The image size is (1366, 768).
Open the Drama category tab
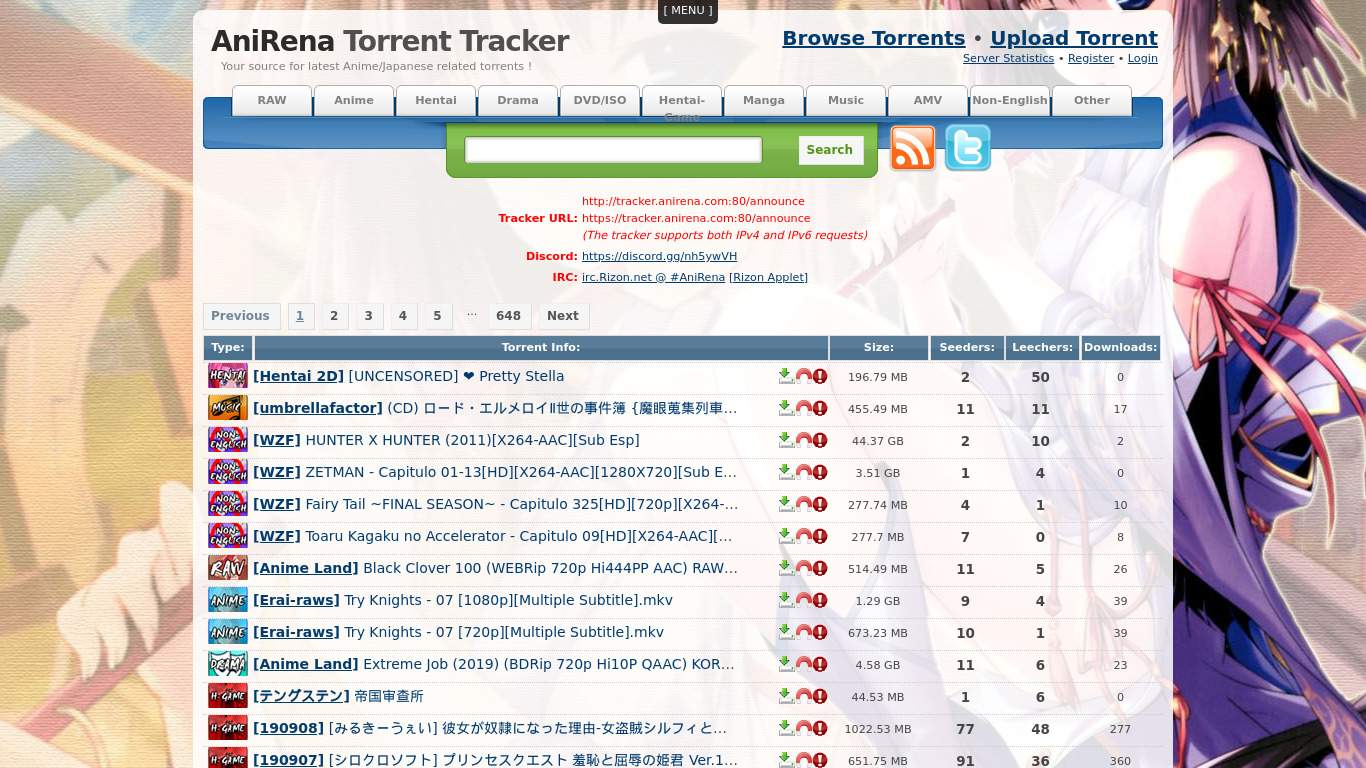[518, 101]
